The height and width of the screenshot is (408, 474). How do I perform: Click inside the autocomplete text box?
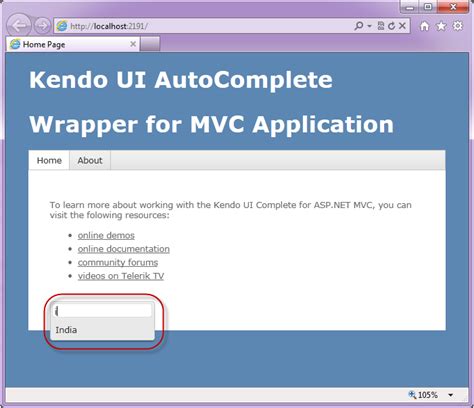pyautogui.click(x=103, y=311)
